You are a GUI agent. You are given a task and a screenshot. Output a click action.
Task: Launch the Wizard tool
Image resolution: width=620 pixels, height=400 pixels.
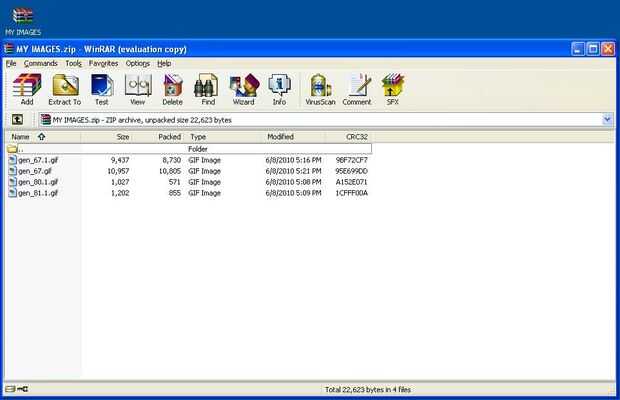(244, 89)
